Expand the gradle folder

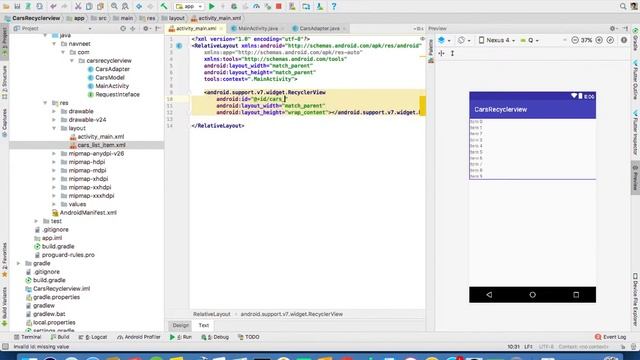[x=18, y=263]
